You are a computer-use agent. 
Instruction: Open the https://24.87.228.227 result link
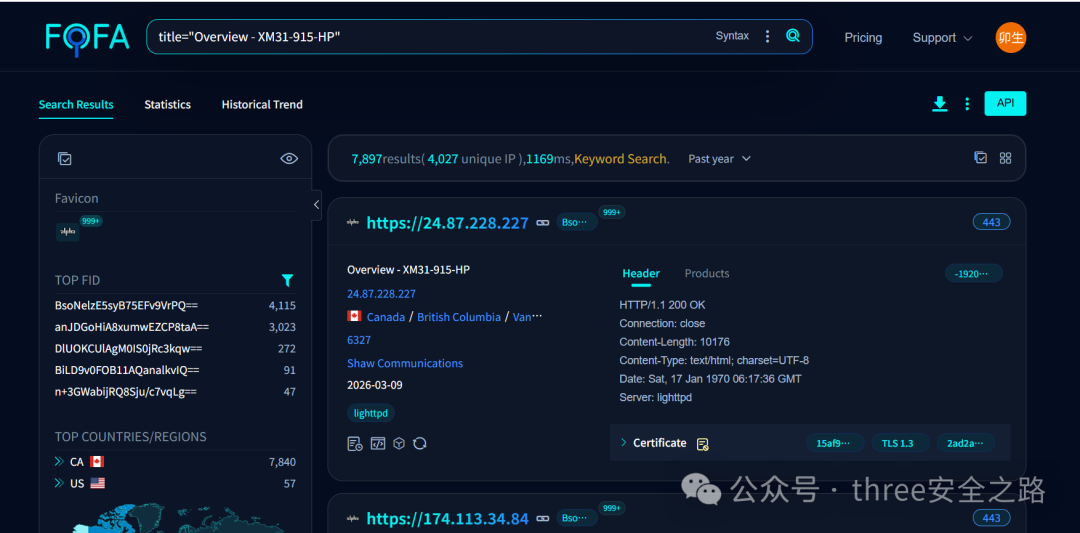point(448,222)
